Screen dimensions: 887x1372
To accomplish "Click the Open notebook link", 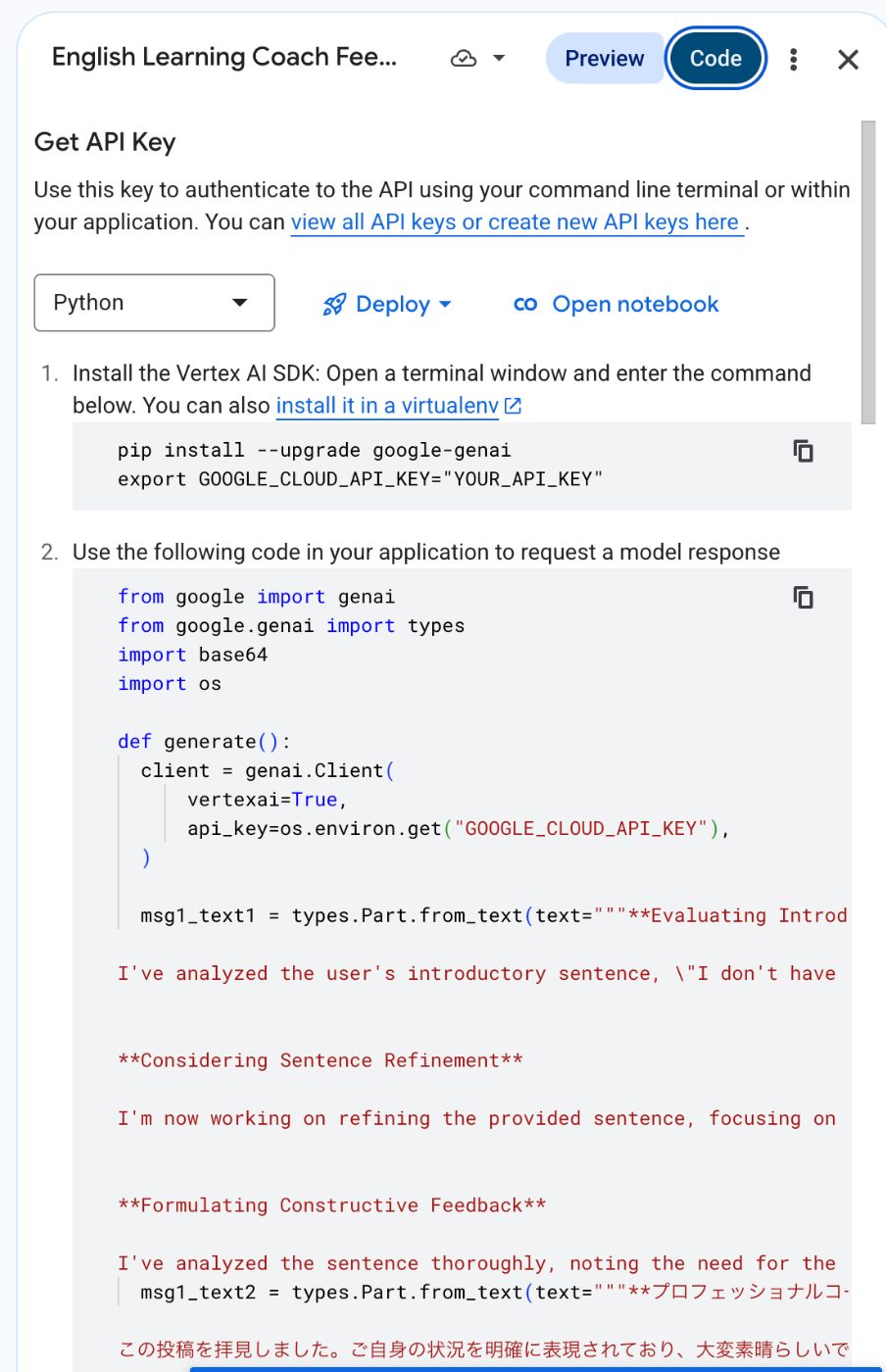I will (635, 305).
